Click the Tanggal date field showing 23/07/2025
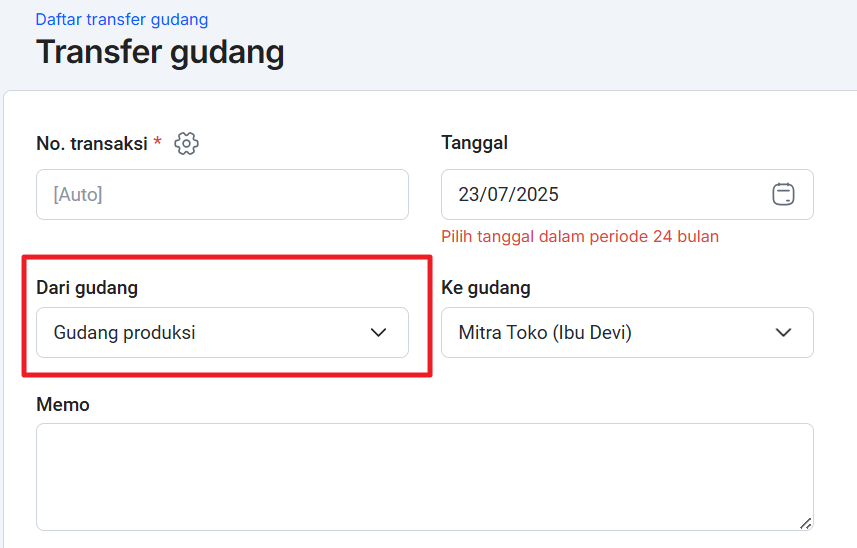Image resolution: width=857 pixels, height=548 pixels. pos(600,195)
